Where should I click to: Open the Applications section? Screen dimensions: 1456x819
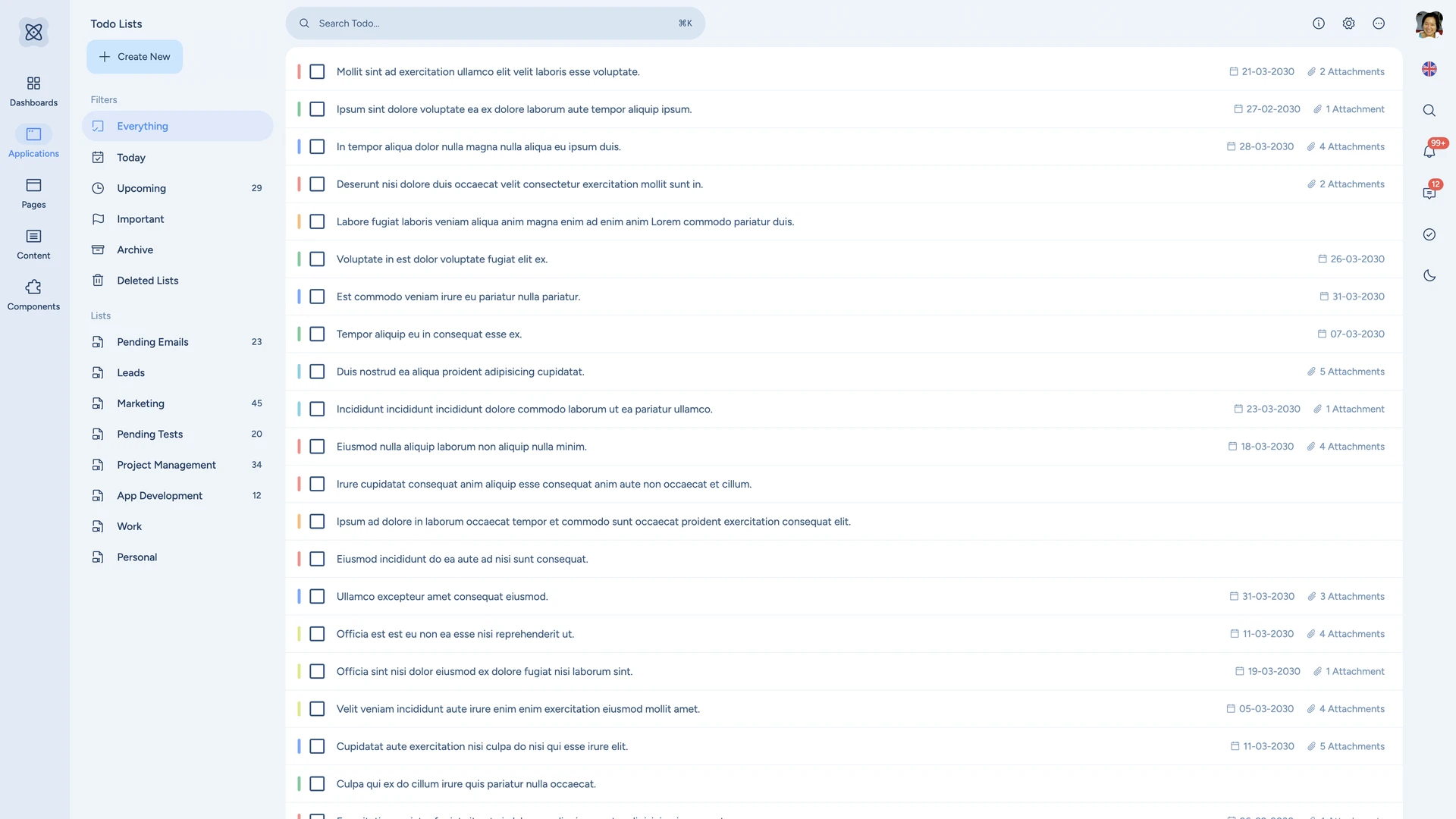click(x=33, y=142)
